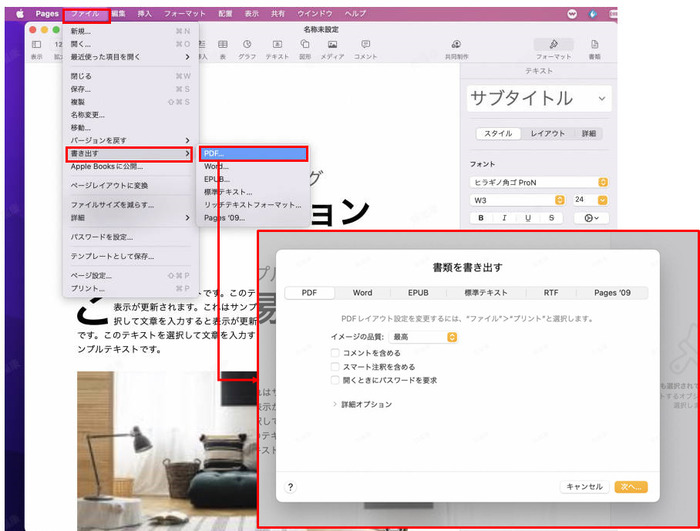This screenshot has width=700, height=531.
Task: Choose 書き出す in the File menu
Action: pos(129,154)
